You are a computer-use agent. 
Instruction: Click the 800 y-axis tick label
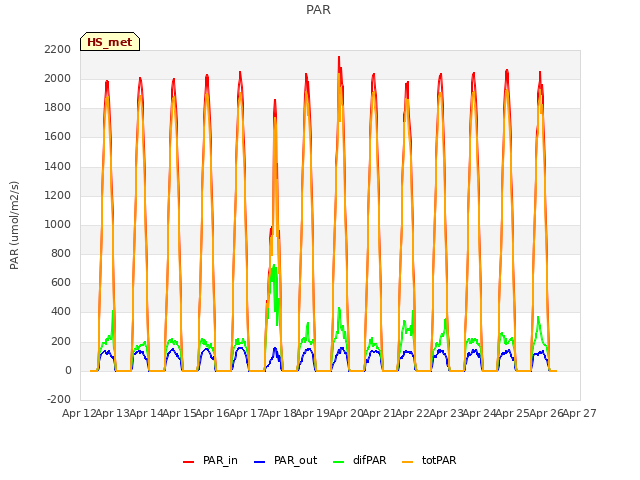pyautogui.click(x=61, y=253)
